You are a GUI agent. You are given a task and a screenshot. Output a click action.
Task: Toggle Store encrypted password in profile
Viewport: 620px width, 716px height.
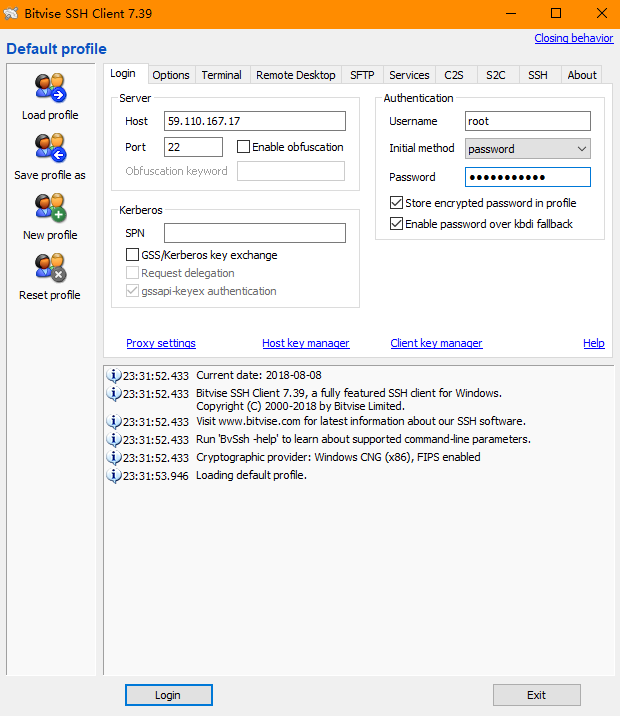(396, 202)
